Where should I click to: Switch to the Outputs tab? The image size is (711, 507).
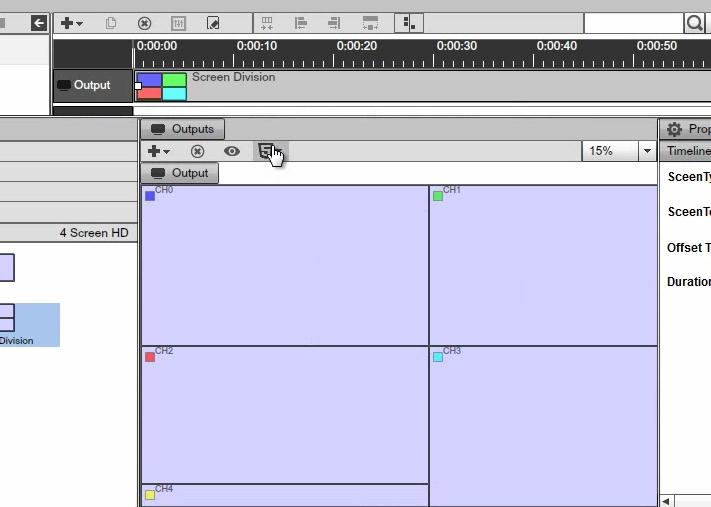tap(183, 129)
